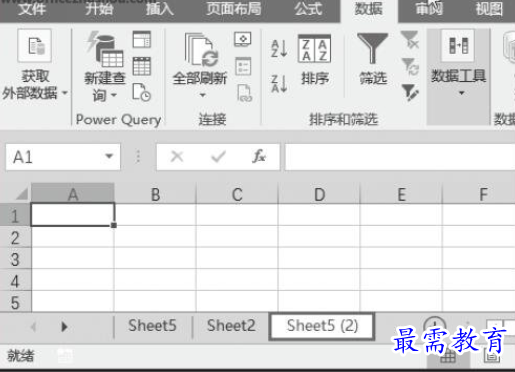Screen dimensions: 515x372
Task: Click the 新建查询 database icon
Action: (x=105, y=50)
